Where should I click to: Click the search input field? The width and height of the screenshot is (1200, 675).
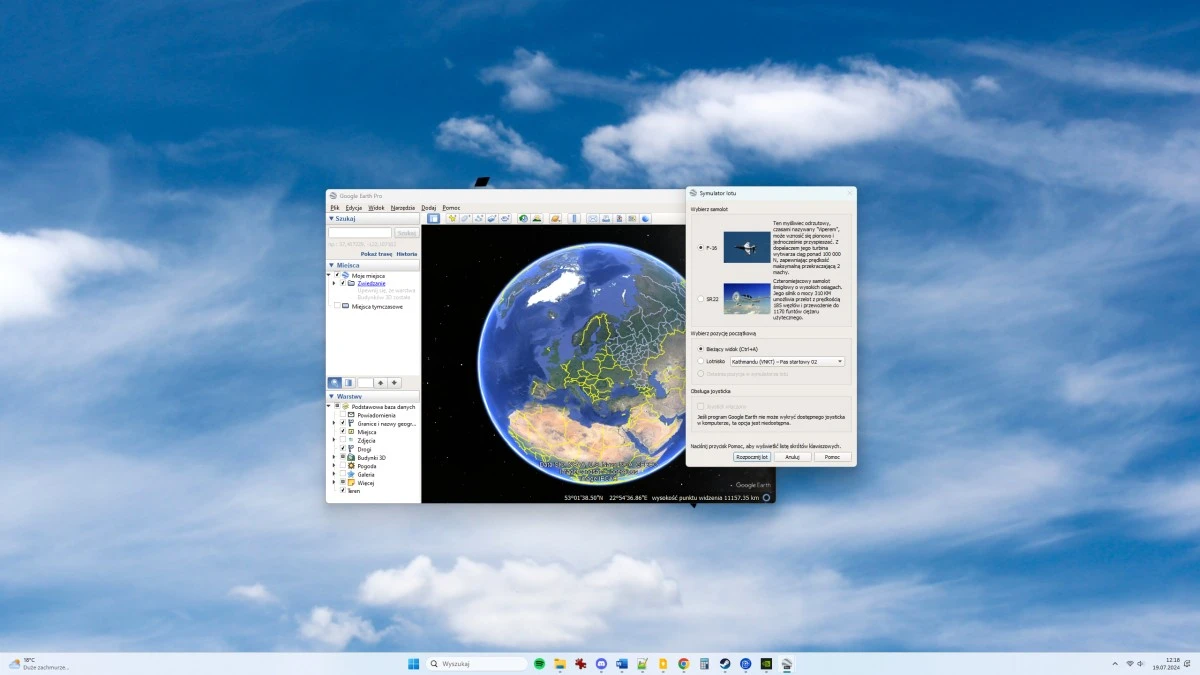click(360, 232)
